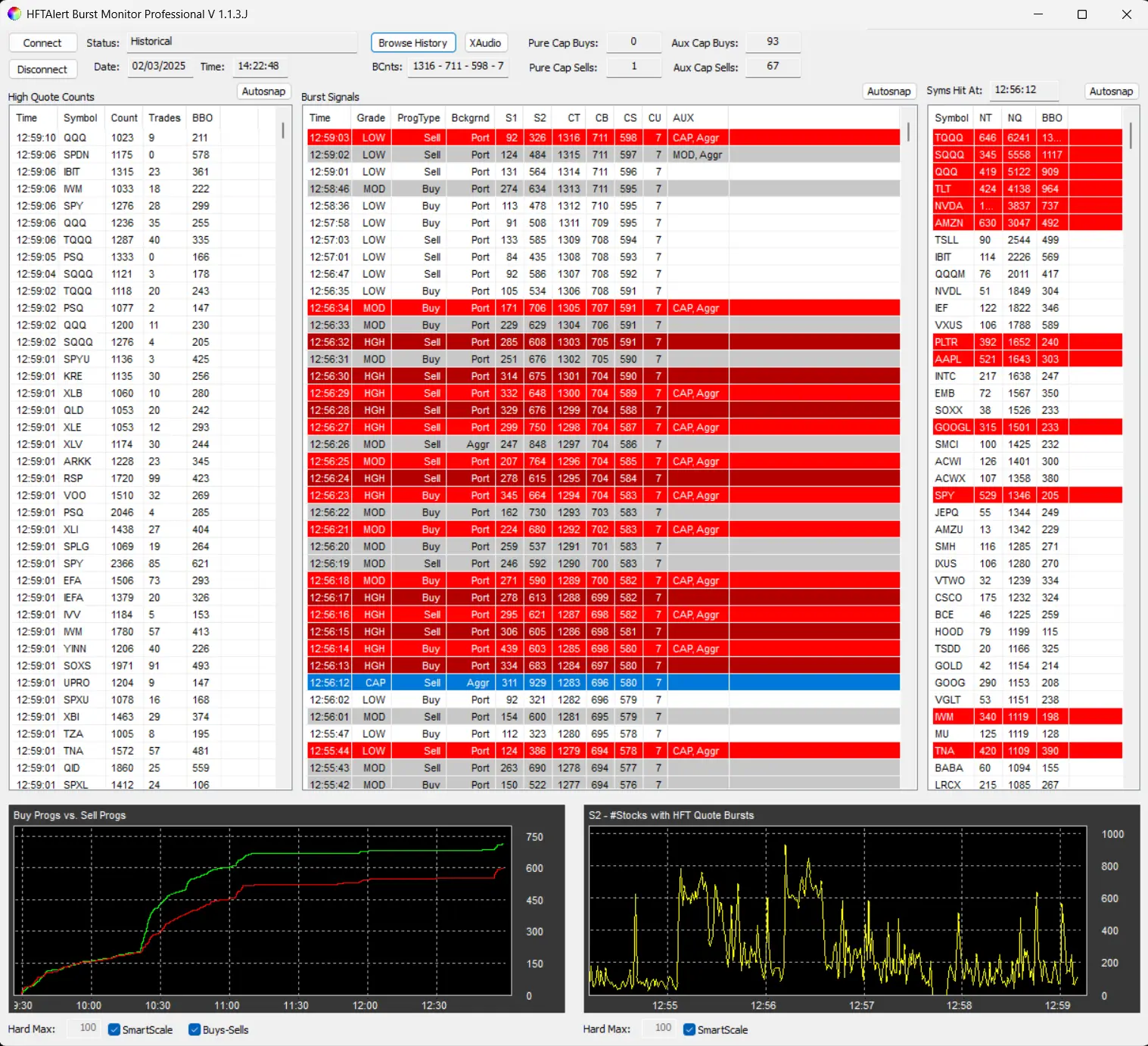Click Autosnap above High Quote Counts table
The width and height of the screenshot is (1148, 1046).
tap(263, 92)
